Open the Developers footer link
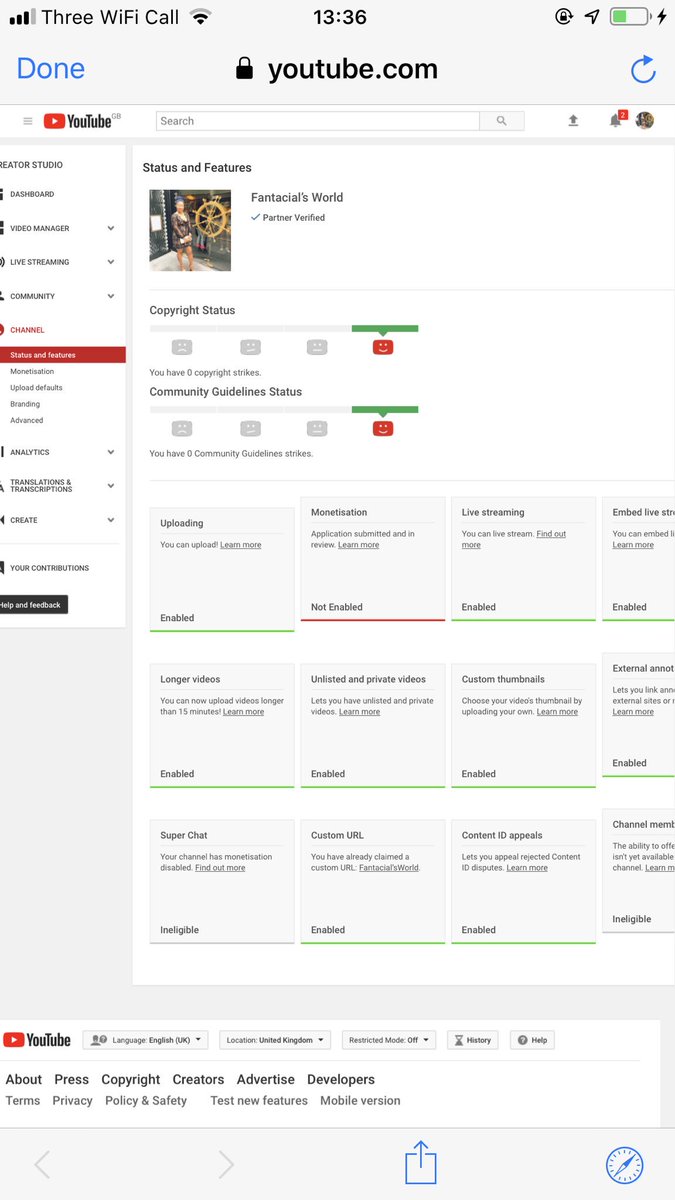The image size is (675, 1200). click(341, 1080)
